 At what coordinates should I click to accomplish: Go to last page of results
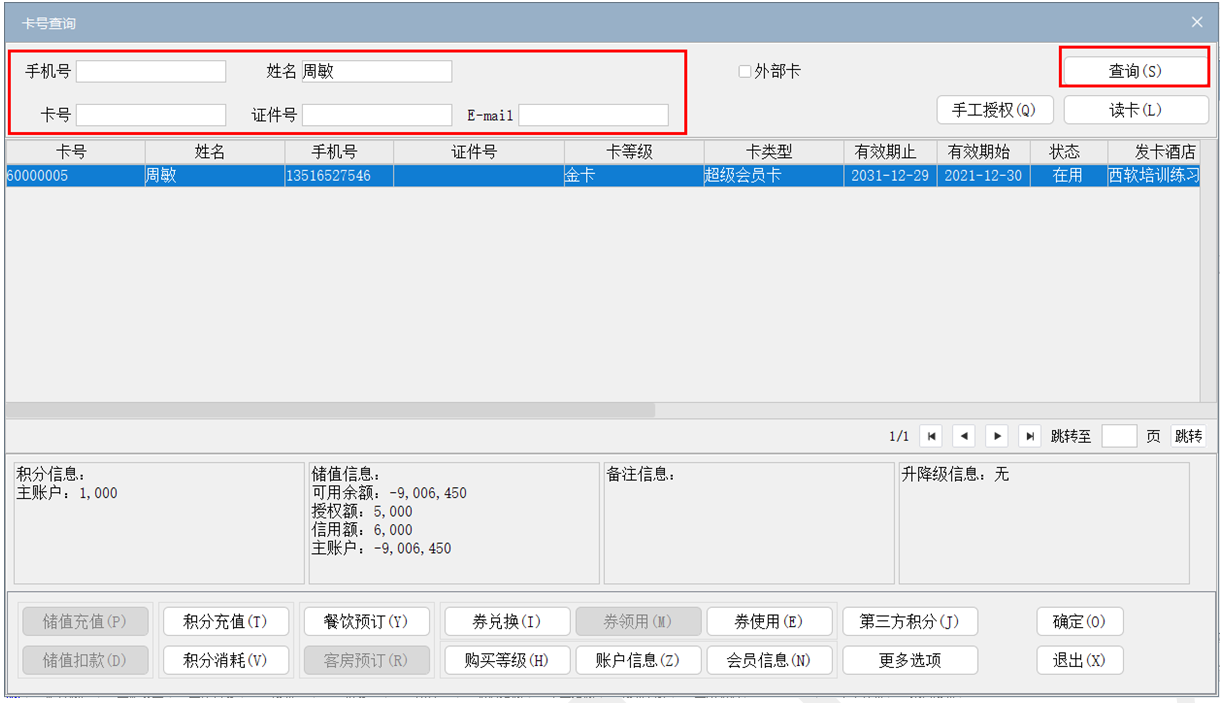coord(1029,436)
